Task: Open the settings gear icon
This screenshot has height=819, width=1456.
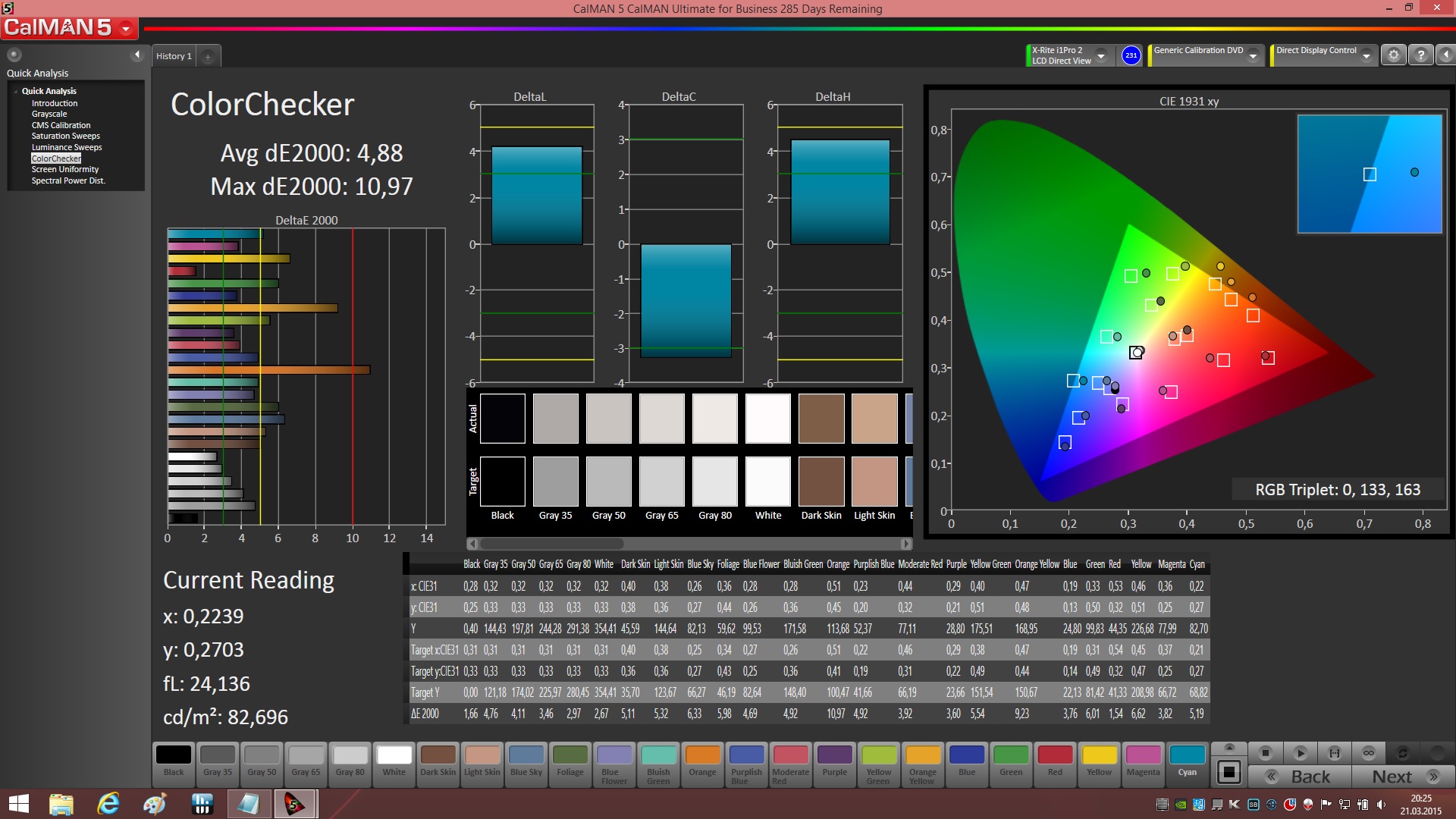Action: coord(1393,55)
